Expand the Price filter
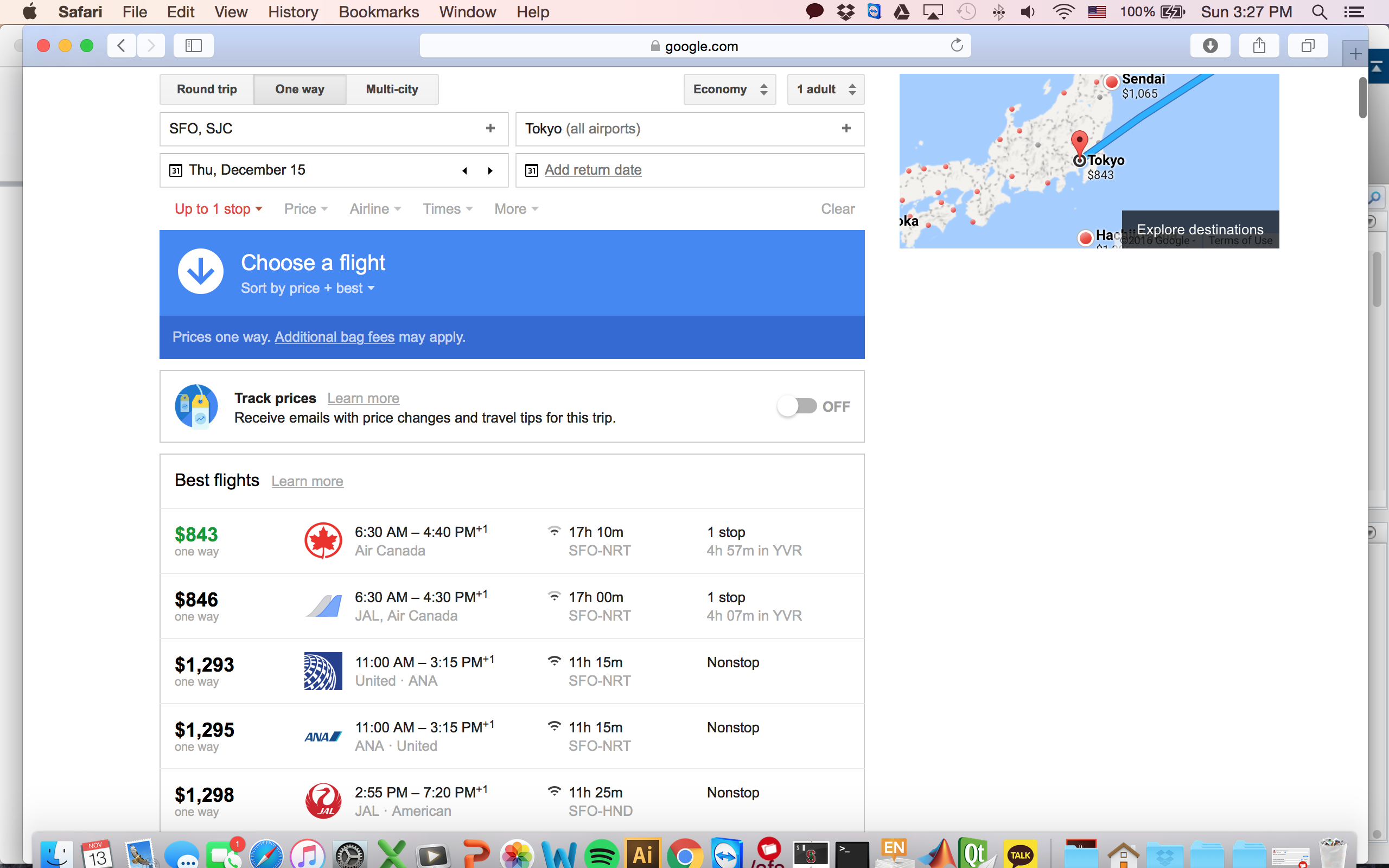This screenshot has height=868, width=1389. [306, 209]
